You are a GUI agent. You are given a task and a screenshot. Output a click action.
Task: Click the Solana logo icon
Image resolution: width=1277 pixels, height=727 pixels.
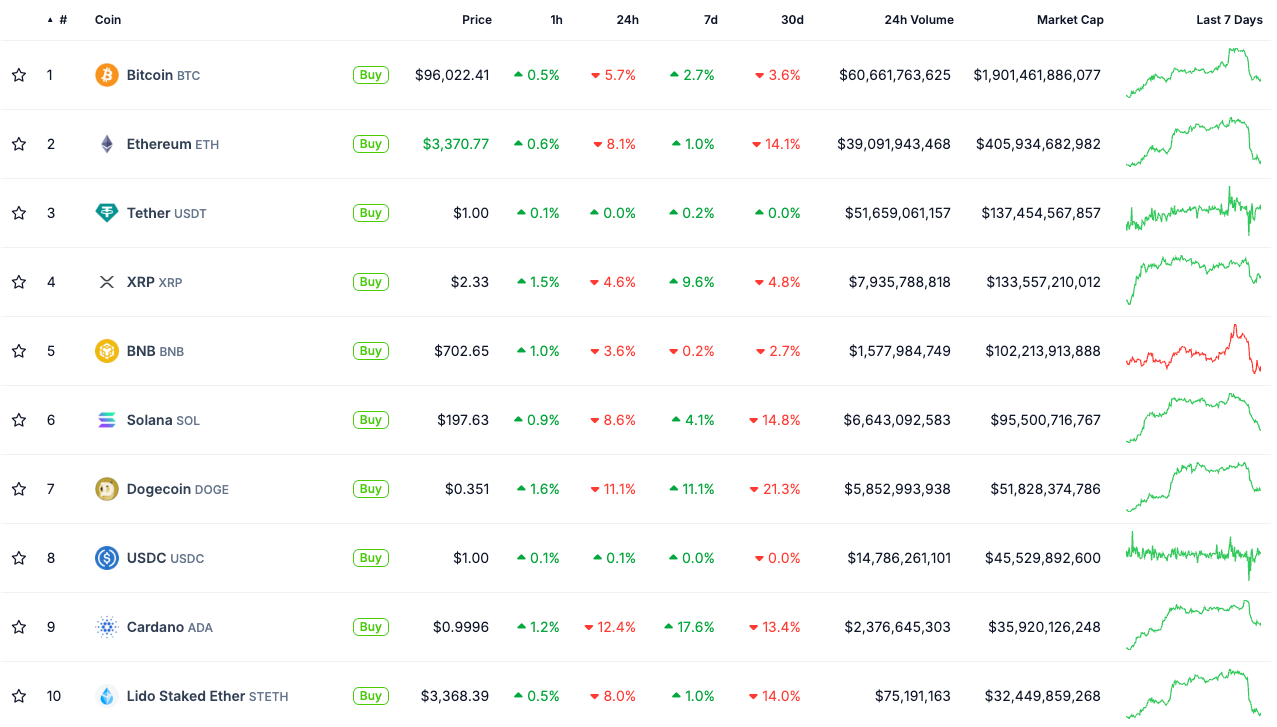107,420
